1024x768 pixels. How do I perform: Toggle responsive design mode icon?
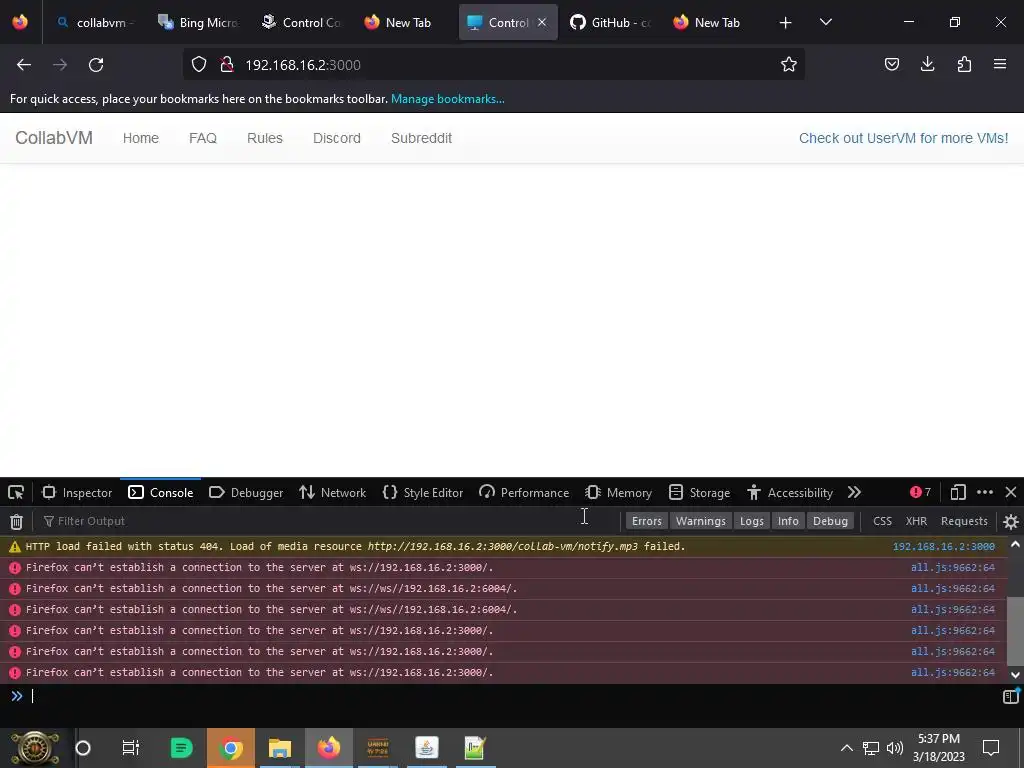point(958,492)
